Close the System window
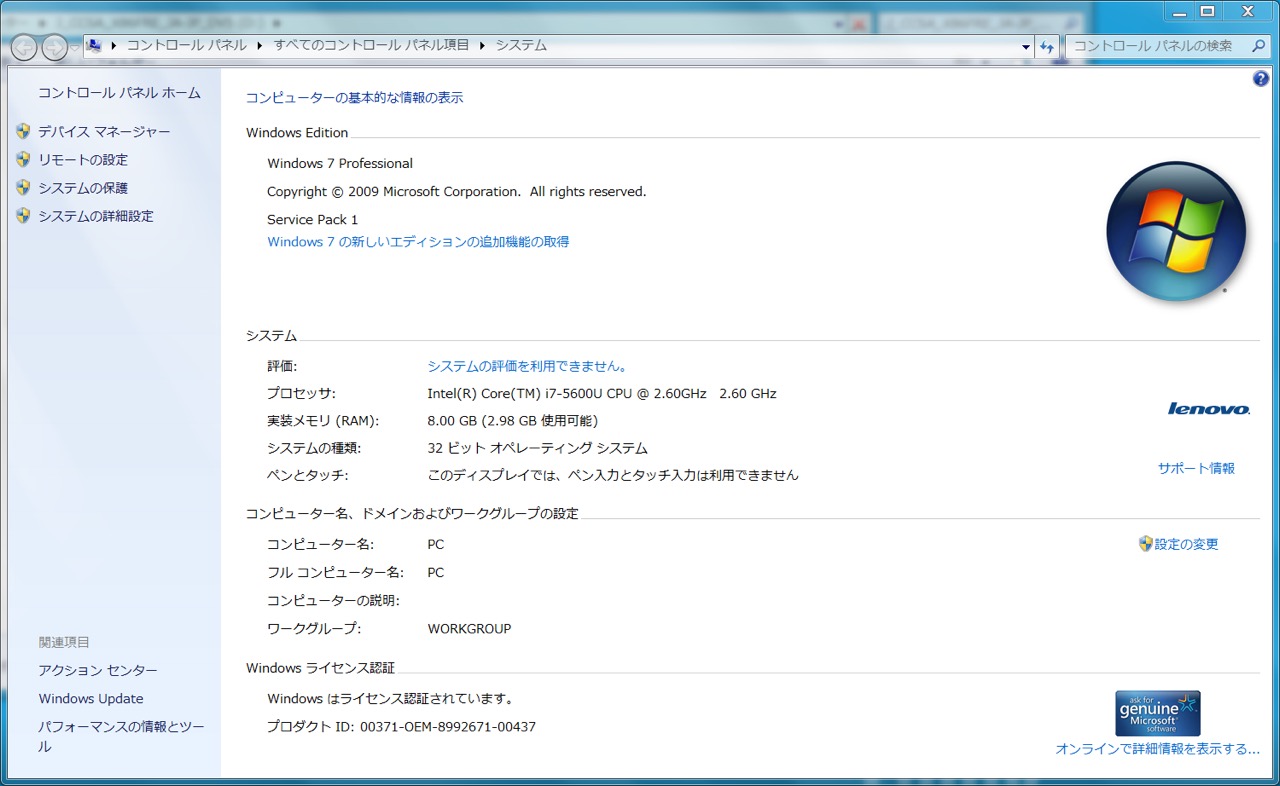The height and width of the screenshot is (786, 1280). (x=1247, y=10)
